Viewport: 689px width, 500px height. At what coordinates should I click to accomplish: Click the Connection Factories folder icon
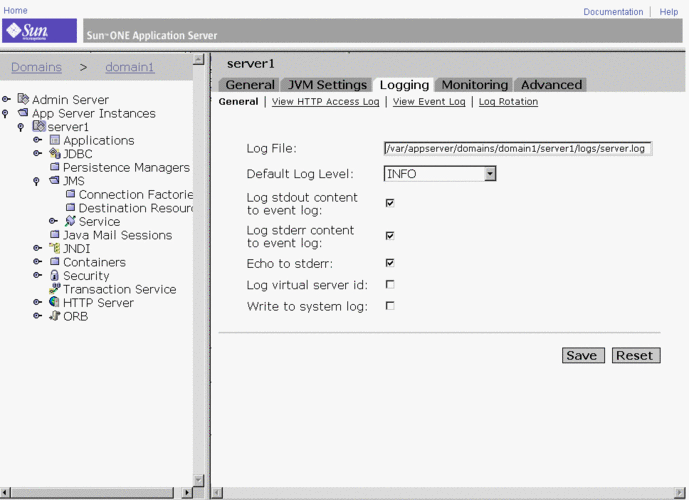[x=70, y=194]
